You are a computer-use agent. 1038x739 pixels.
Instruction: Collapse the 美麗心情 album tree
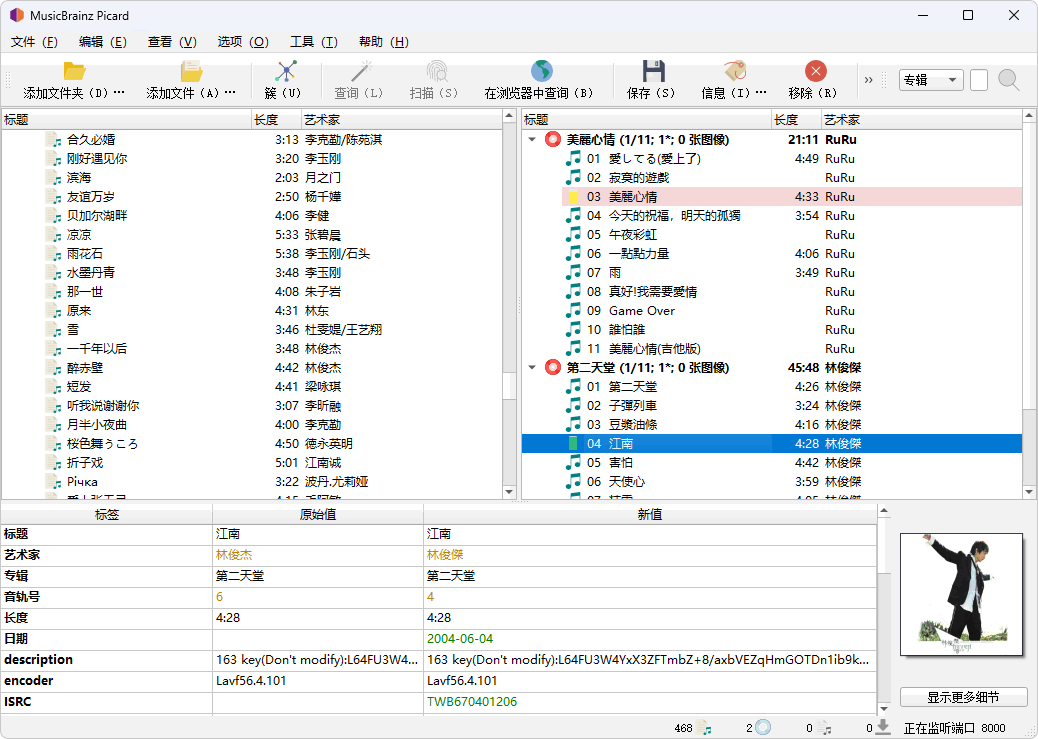532,140
